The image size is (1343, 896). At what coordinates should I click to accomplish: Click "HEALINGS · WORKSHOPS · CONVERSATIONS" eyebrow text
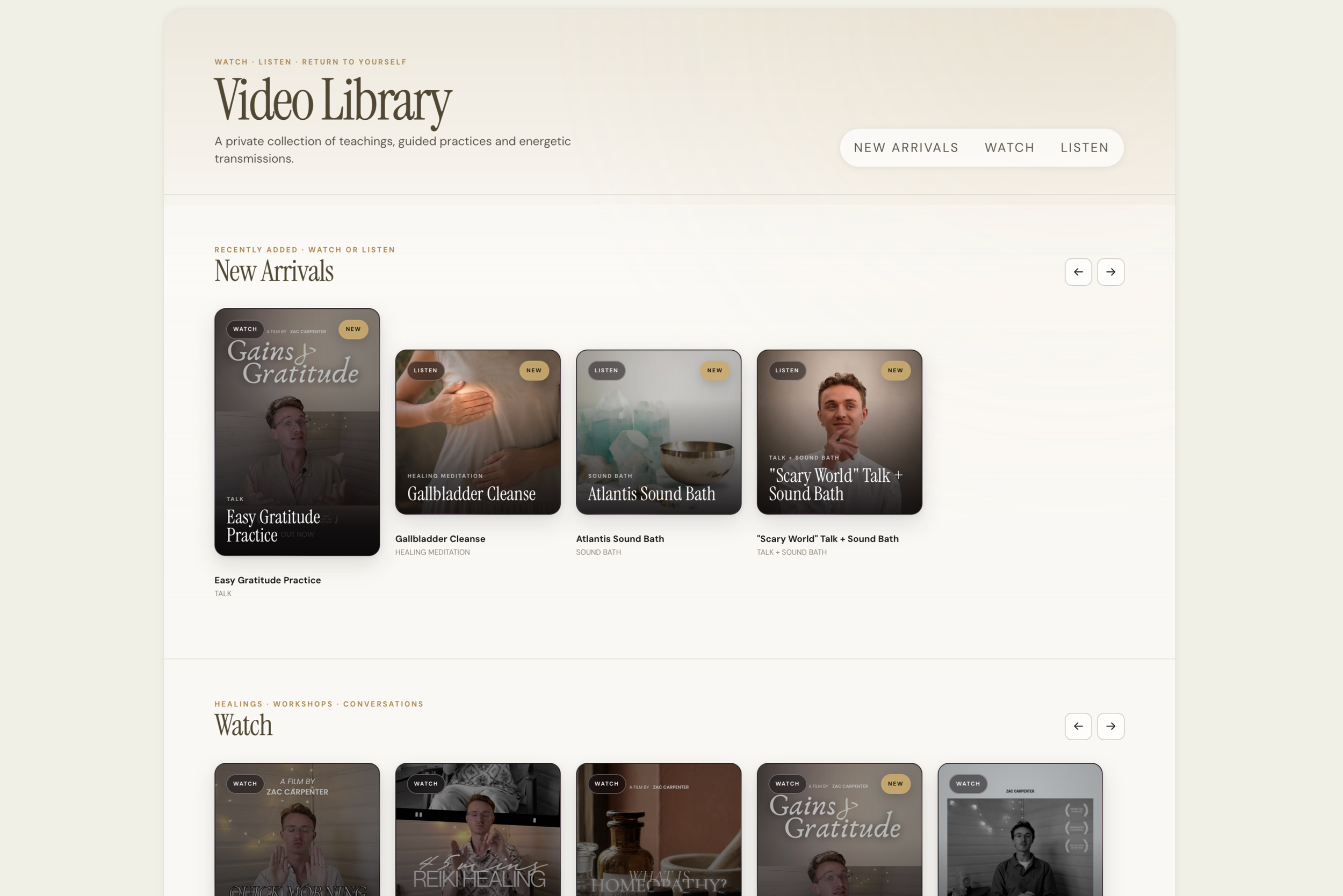[319, 704]
